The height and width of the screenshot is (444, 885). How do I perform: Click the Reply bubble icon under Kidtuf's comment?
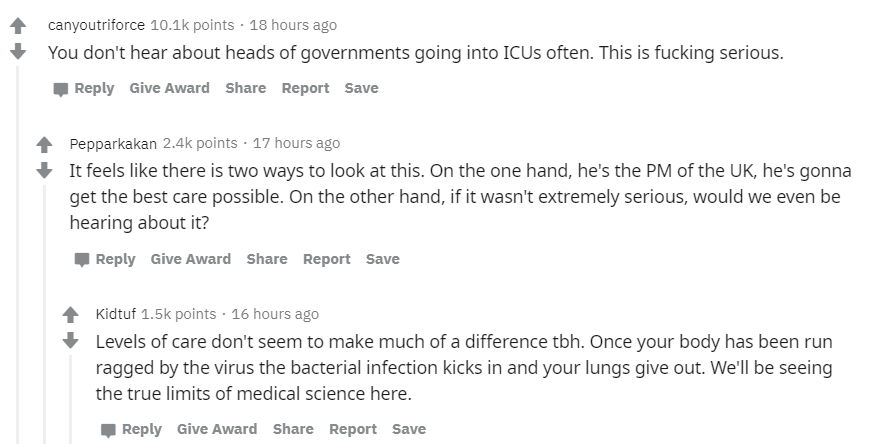click(108, 430)
